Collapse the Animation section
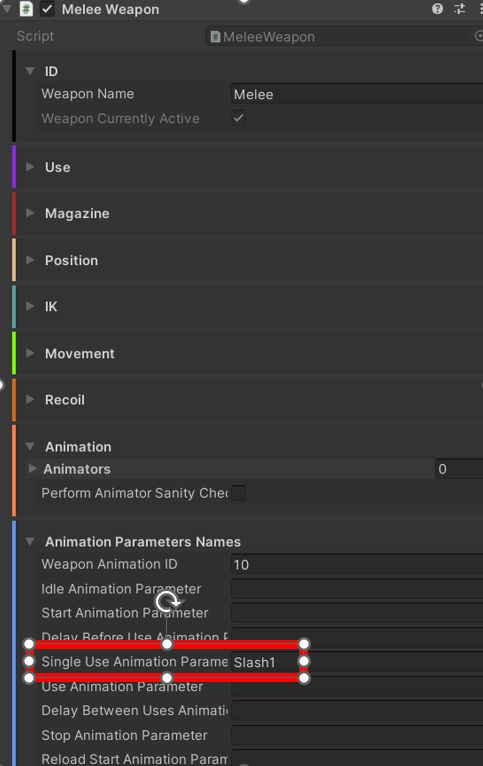 coord(30,447)
